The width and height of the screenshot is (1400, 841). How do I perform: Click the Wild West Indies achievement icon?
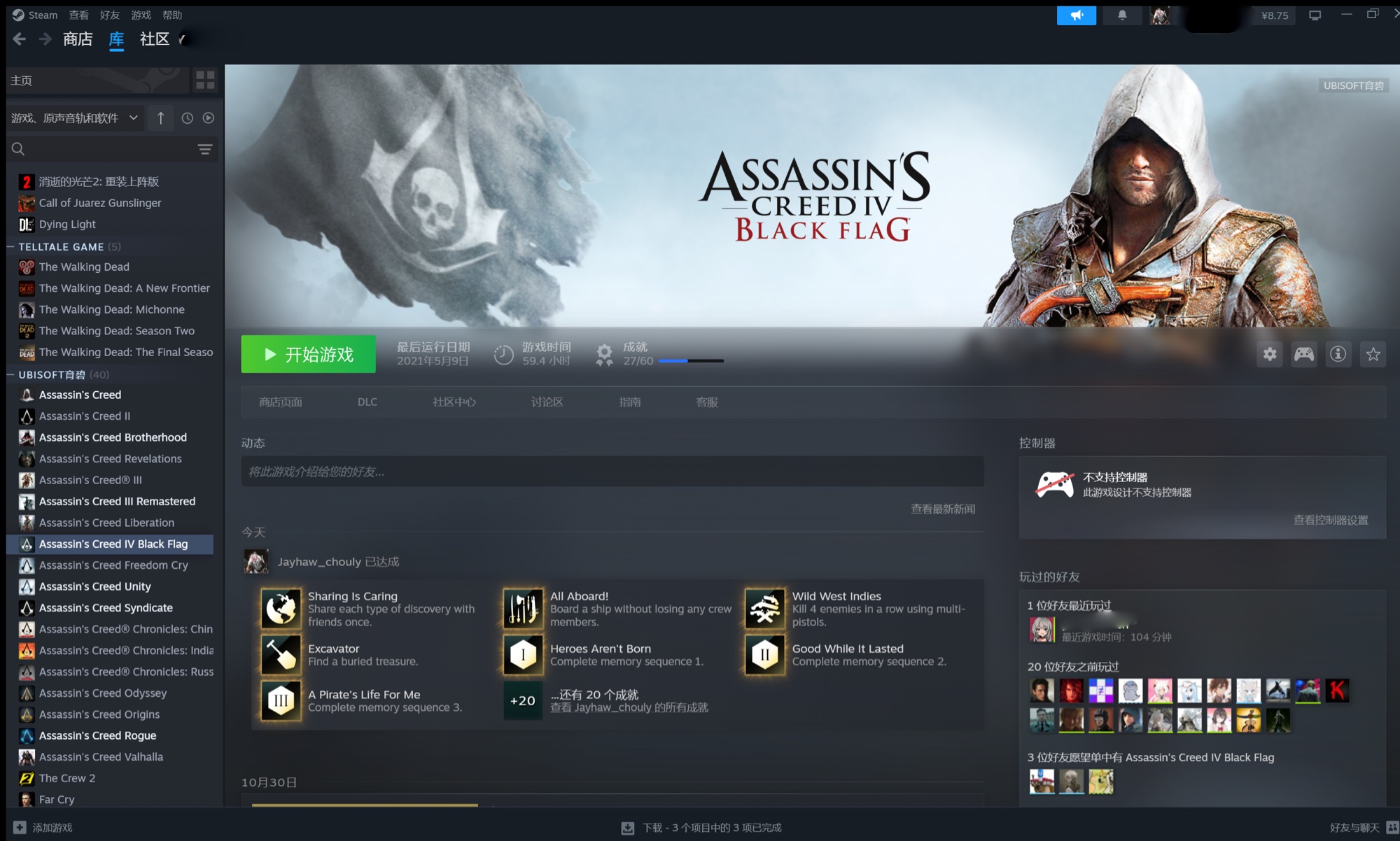point(765,608)
